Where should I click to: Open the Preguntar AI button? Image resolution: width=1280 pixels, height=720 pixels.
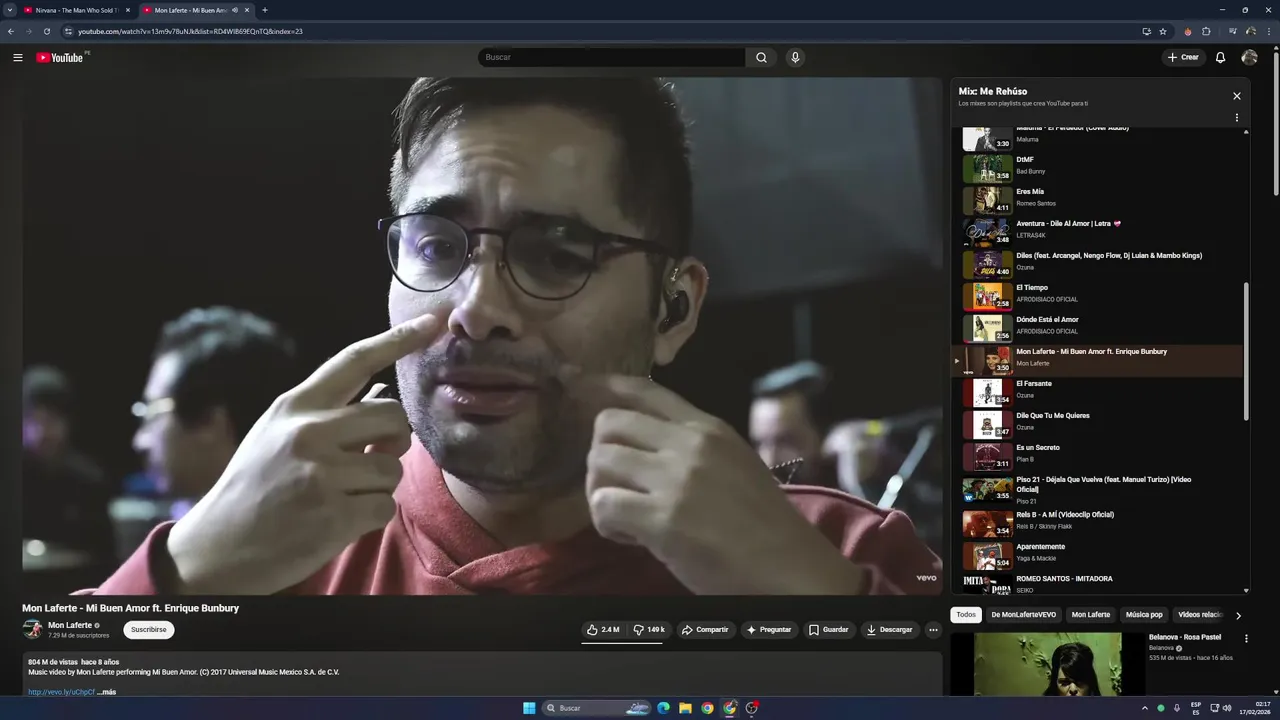pyautogui.click(x=769, y=630)
